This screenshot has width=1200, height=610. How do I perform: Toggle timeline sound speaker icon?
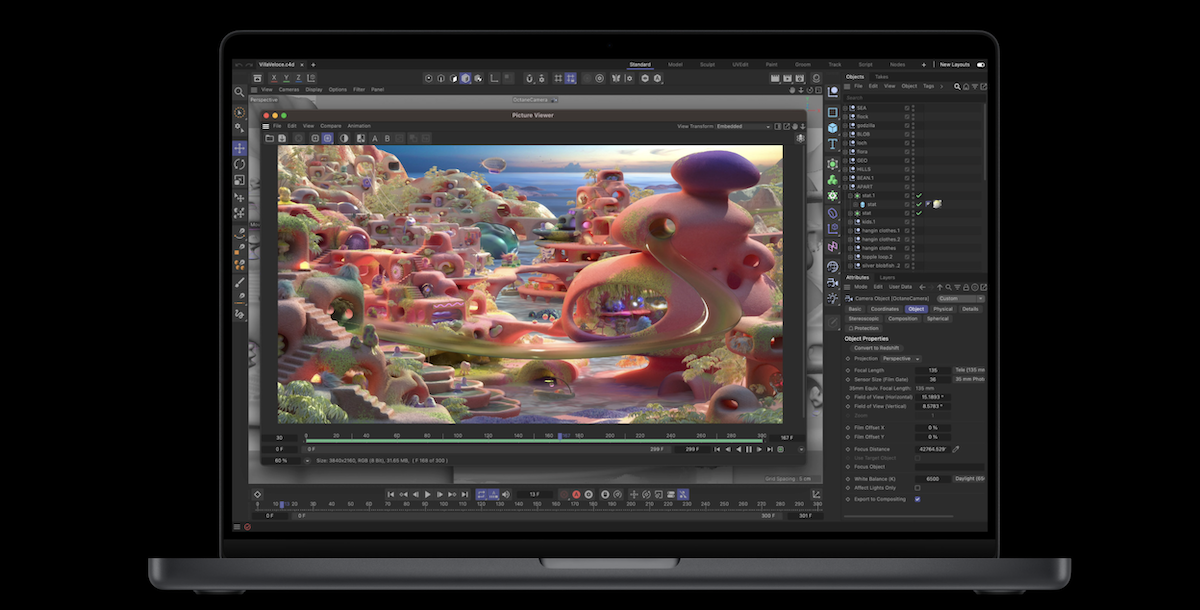tap(506, 494)
